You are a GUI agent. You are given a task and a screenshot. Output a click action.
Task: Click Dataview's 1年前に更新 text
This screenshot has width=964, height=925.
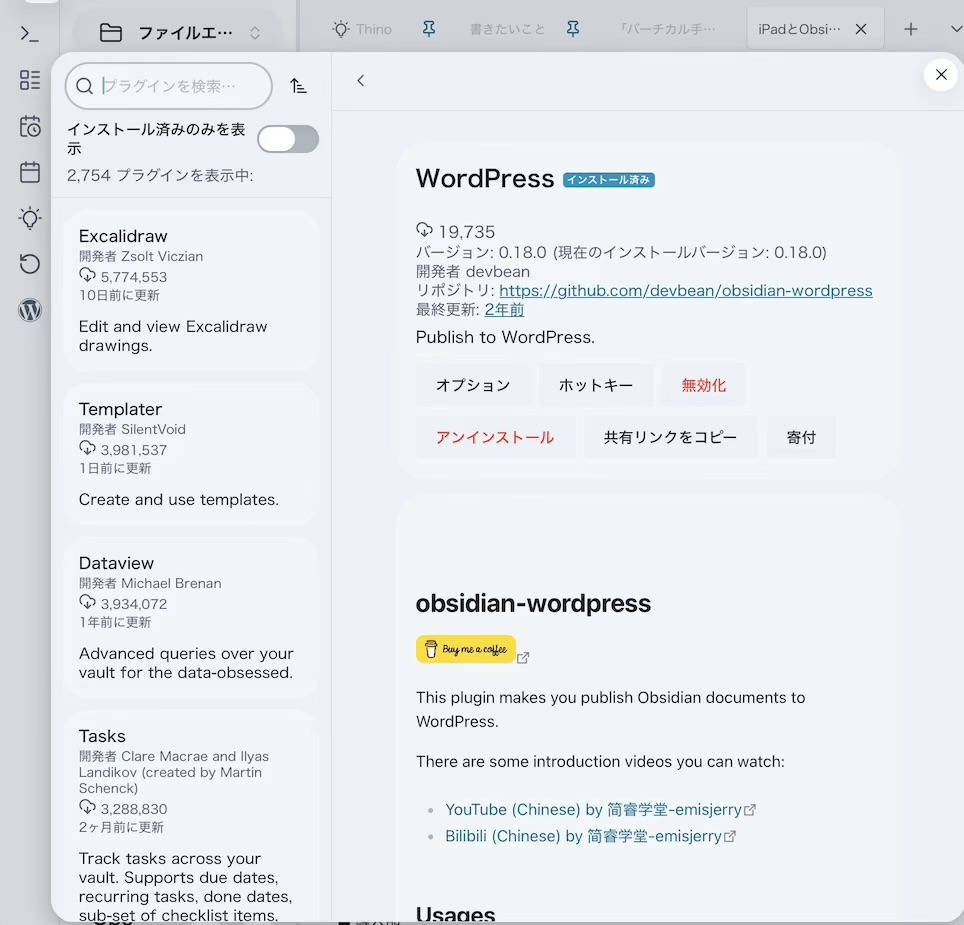[115, 622]
